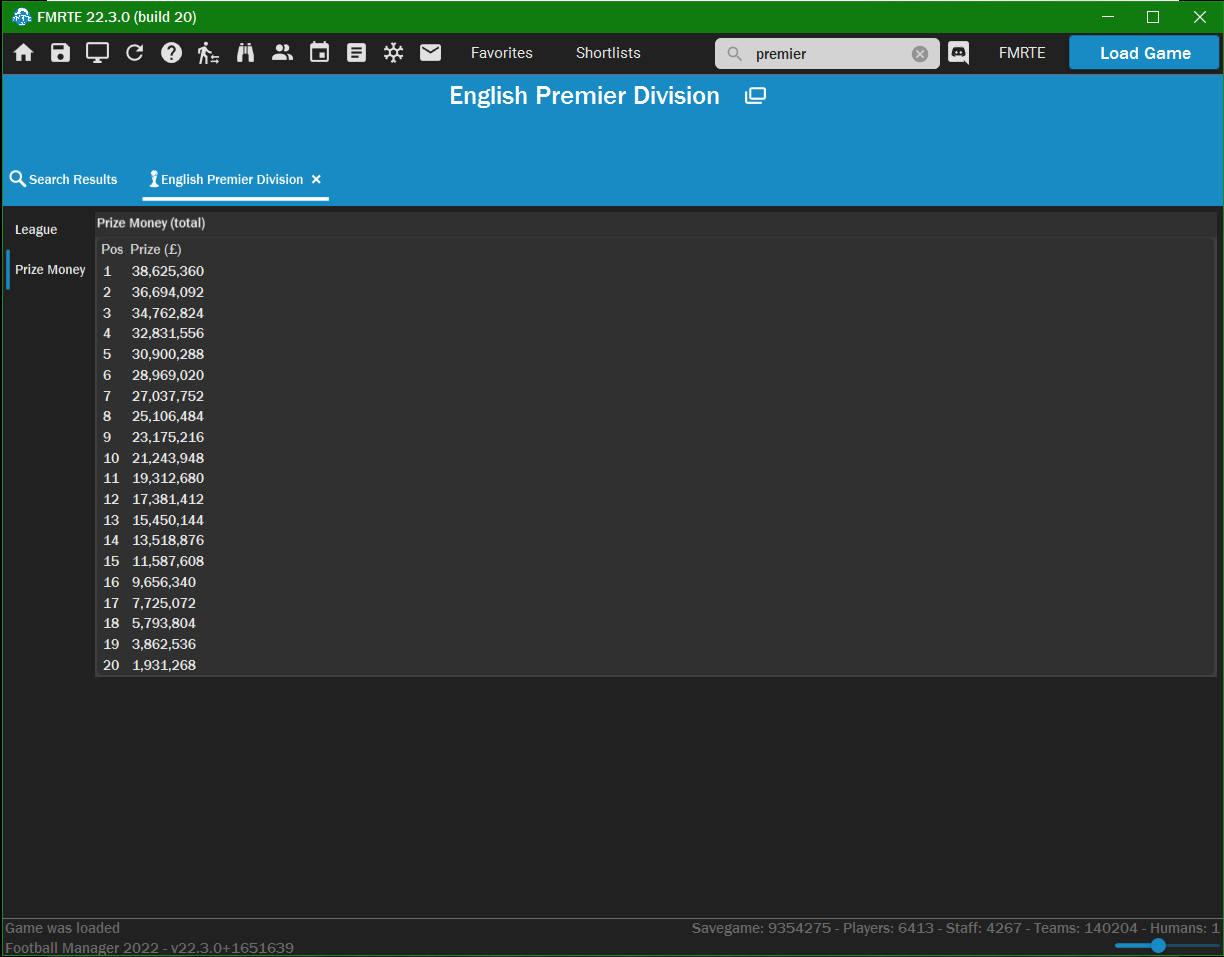Select prize value 28,969,020

(168, 375)
